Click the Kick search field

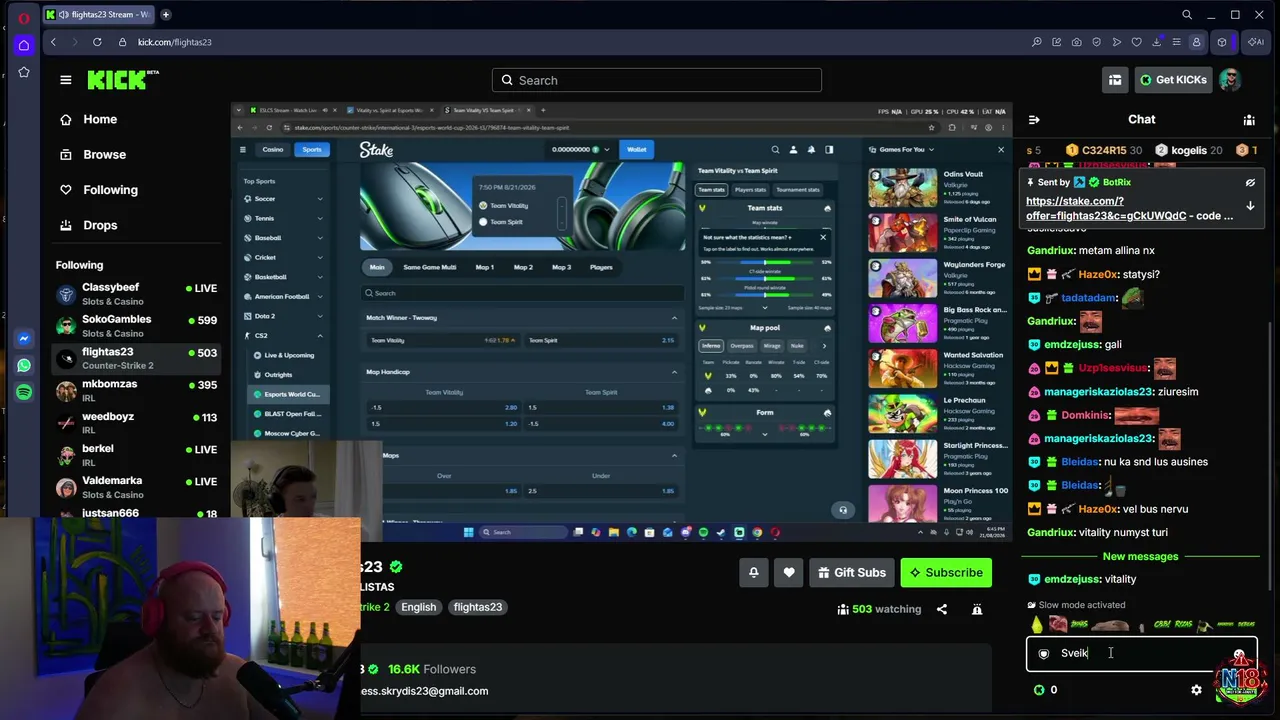pos(657,80)
